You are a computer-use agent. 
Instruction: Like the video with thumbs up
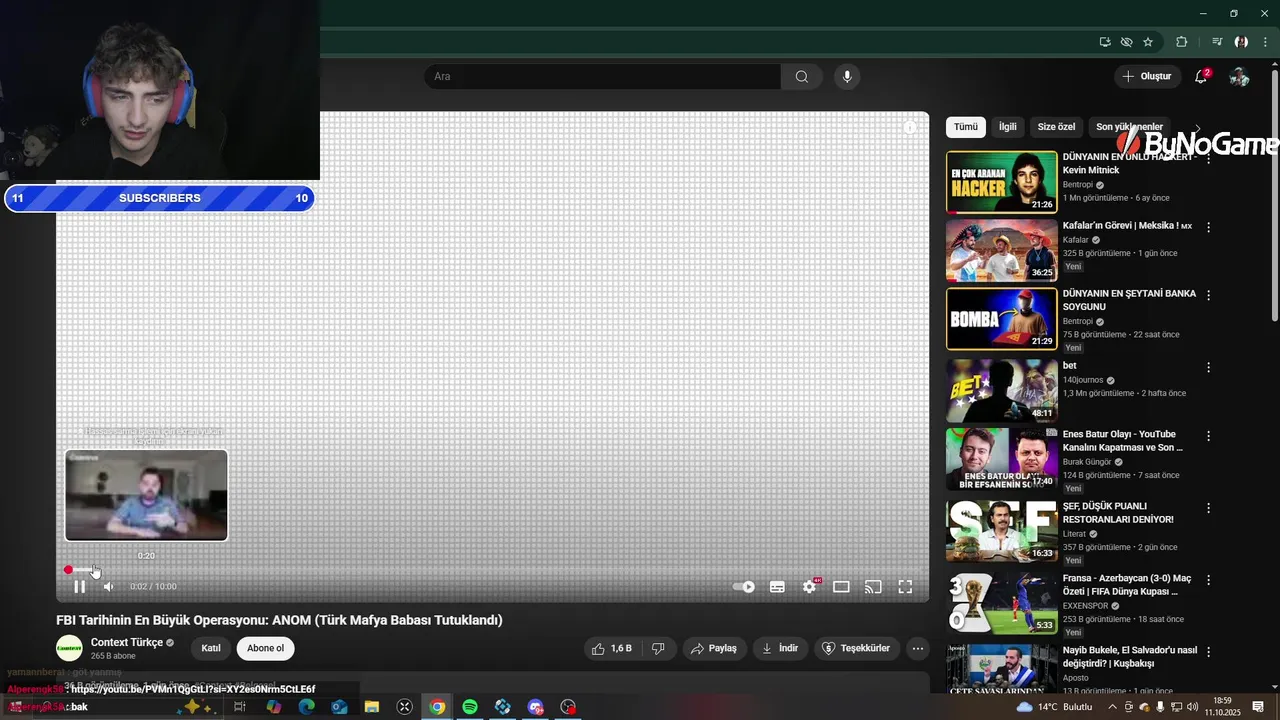tap(611, 648)
